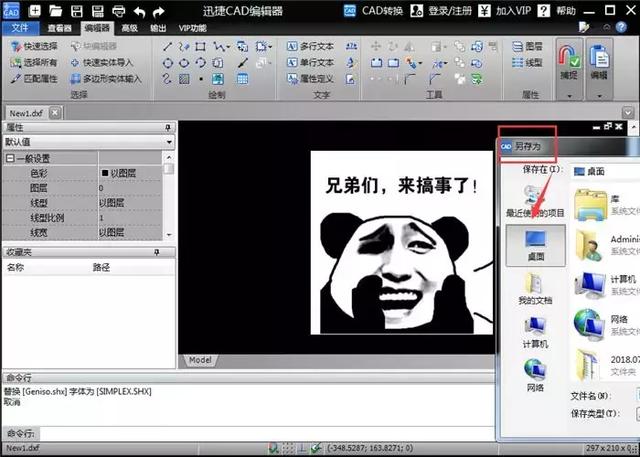640x457 pixels.
Task: Expand the polyline tool dropdown arrow
Action: coord(228,47)
